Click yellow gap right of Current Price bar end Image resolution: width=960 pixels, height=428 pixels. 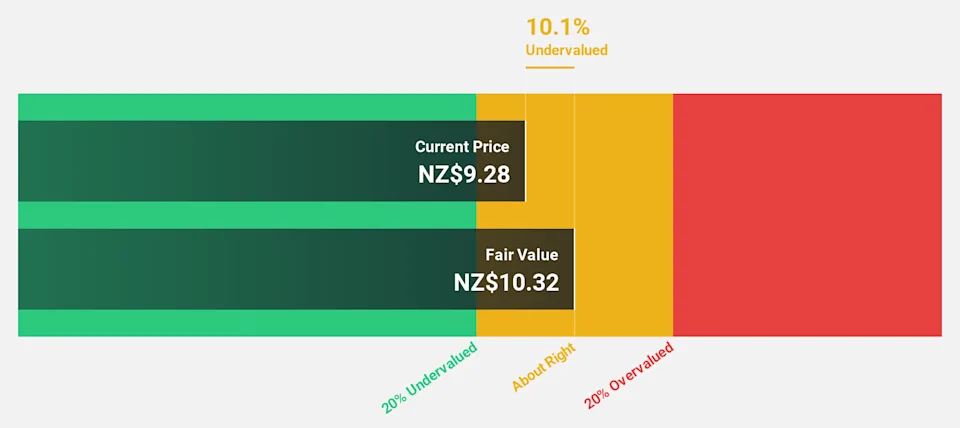pyautogui.click(x=550, y=161)
